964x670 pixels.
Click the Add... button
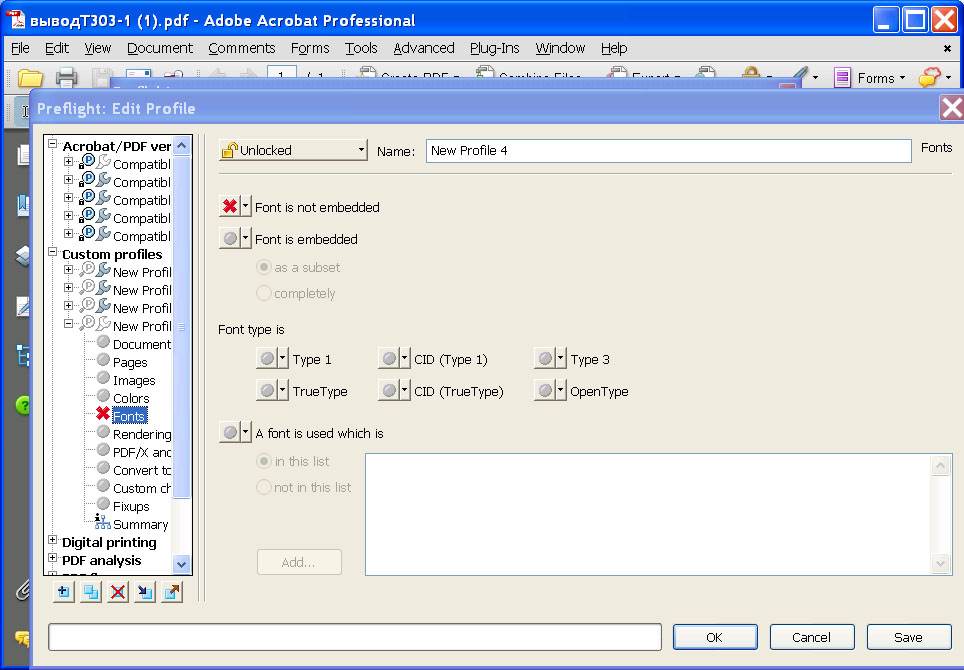pyautogui.click(x=299, y=562)
